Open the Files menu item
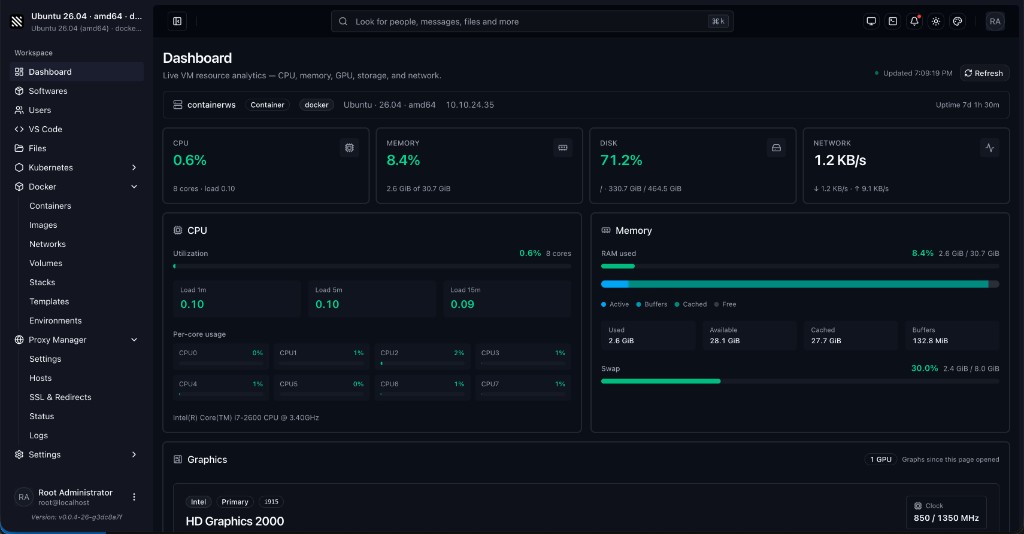The height and width of the screenshot is (534, 1024). click(x=77, y=148)
